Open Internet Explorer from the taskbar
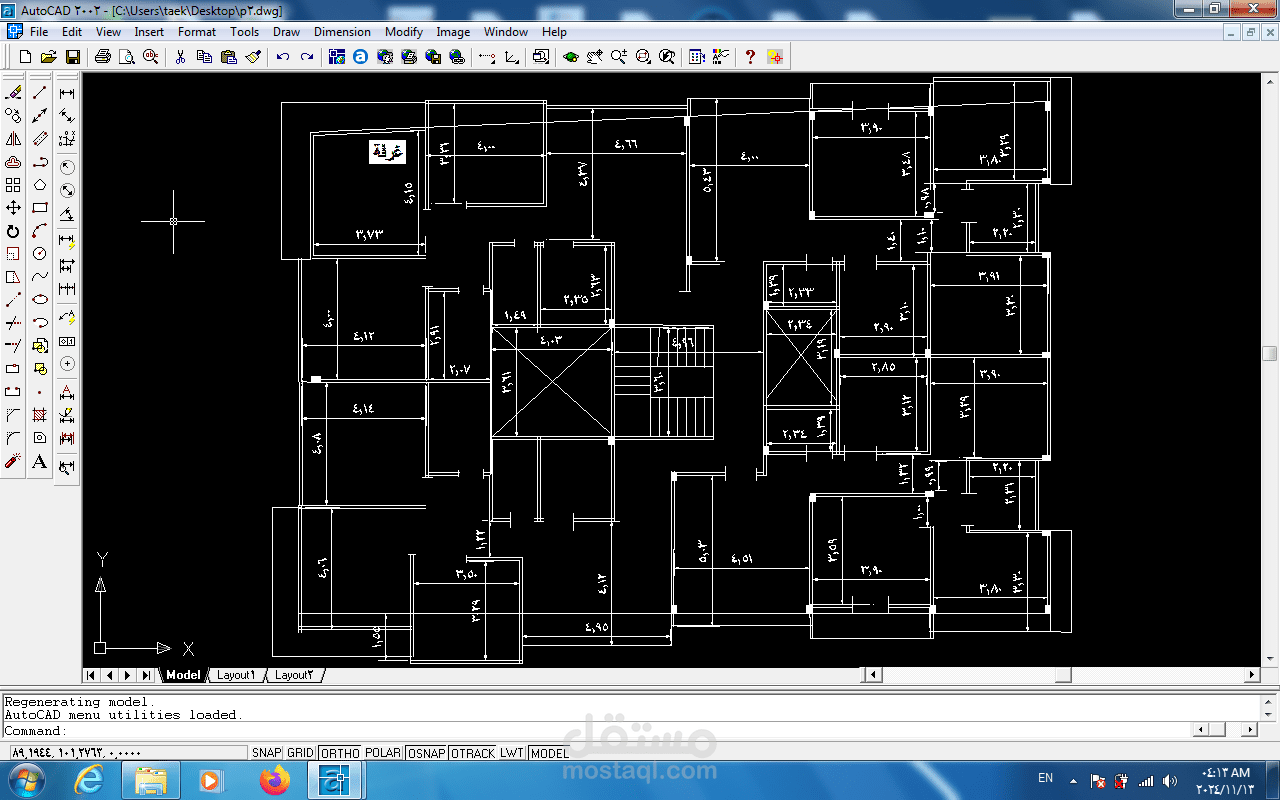 click(x=89, y=780)
